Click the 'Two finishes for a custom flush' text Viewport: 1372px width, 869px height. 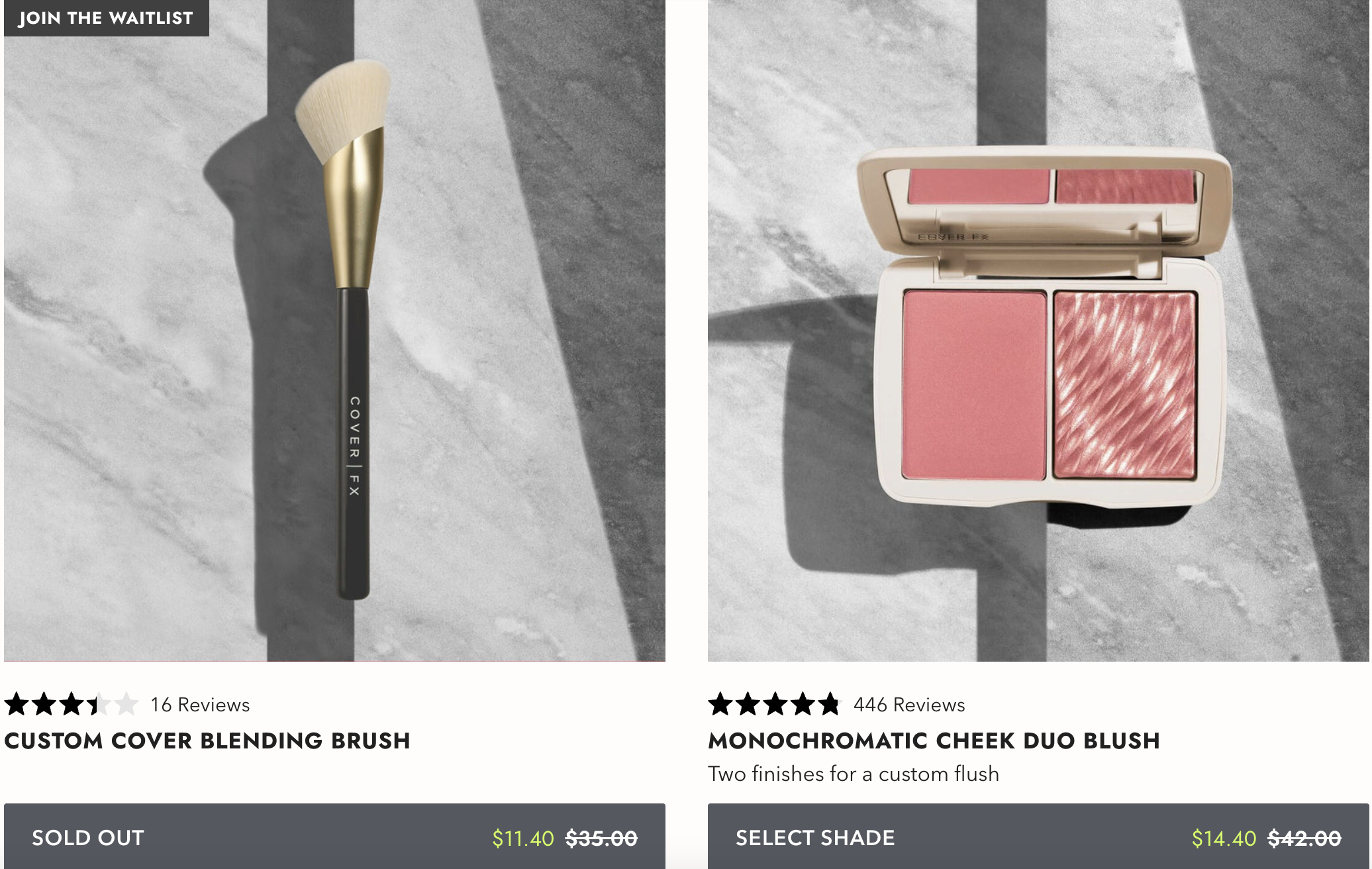coord(854,774)
